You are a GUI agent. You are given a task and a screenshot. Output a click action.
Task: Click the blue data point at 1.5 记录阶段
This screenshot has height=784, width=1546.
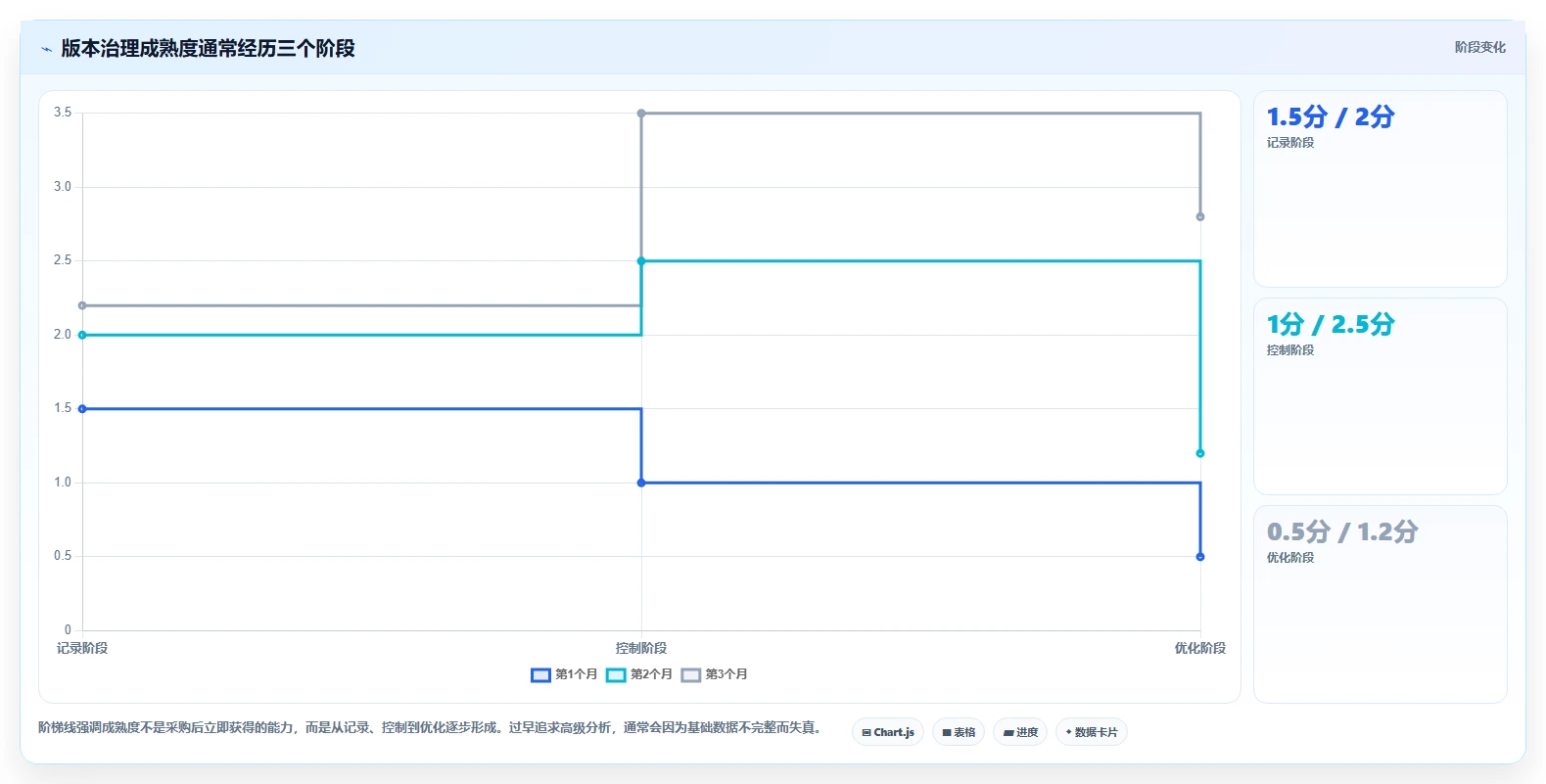point(82,409)
